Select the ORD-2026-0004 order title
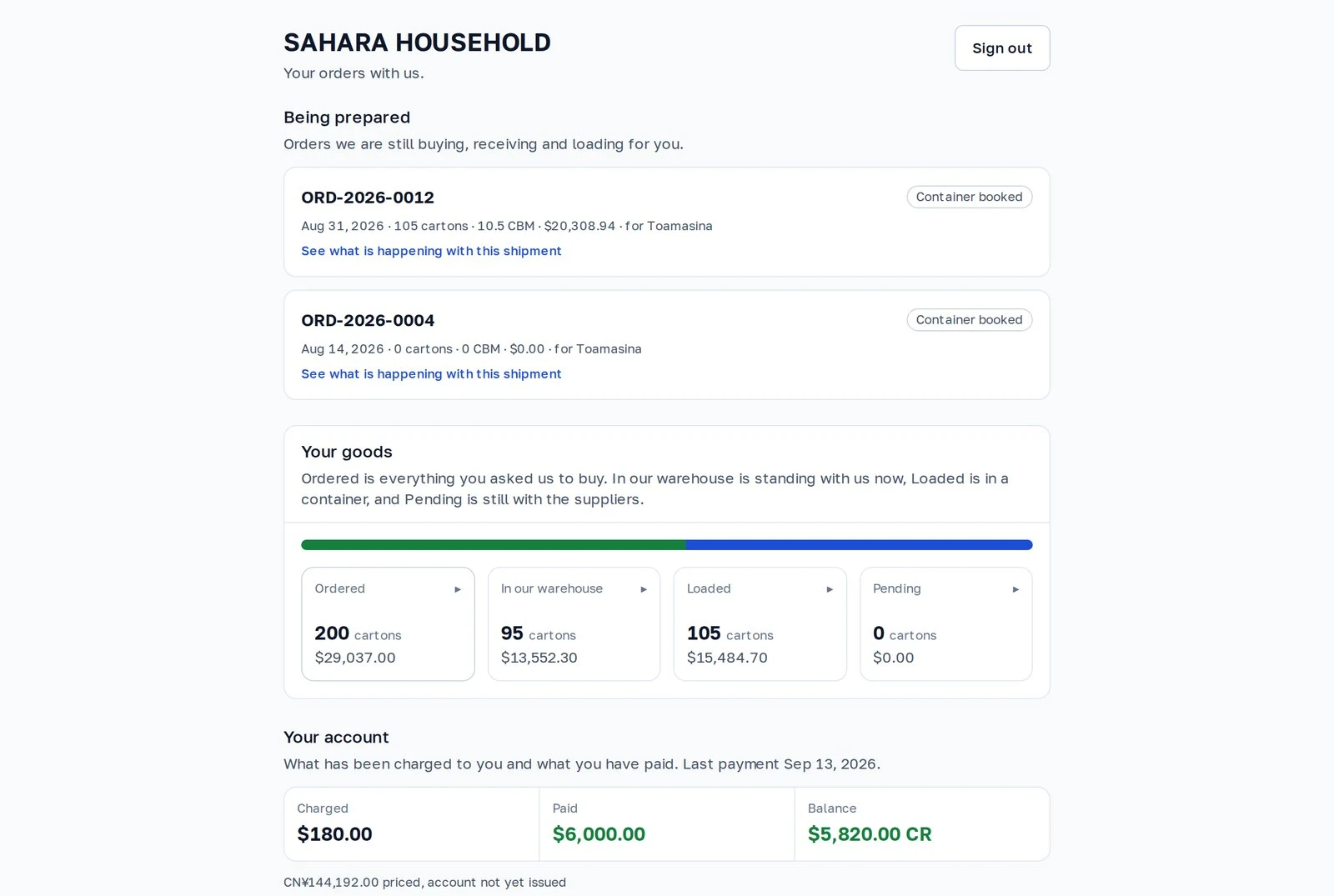Screen dimensions: 1334x896 click(368, 321)
